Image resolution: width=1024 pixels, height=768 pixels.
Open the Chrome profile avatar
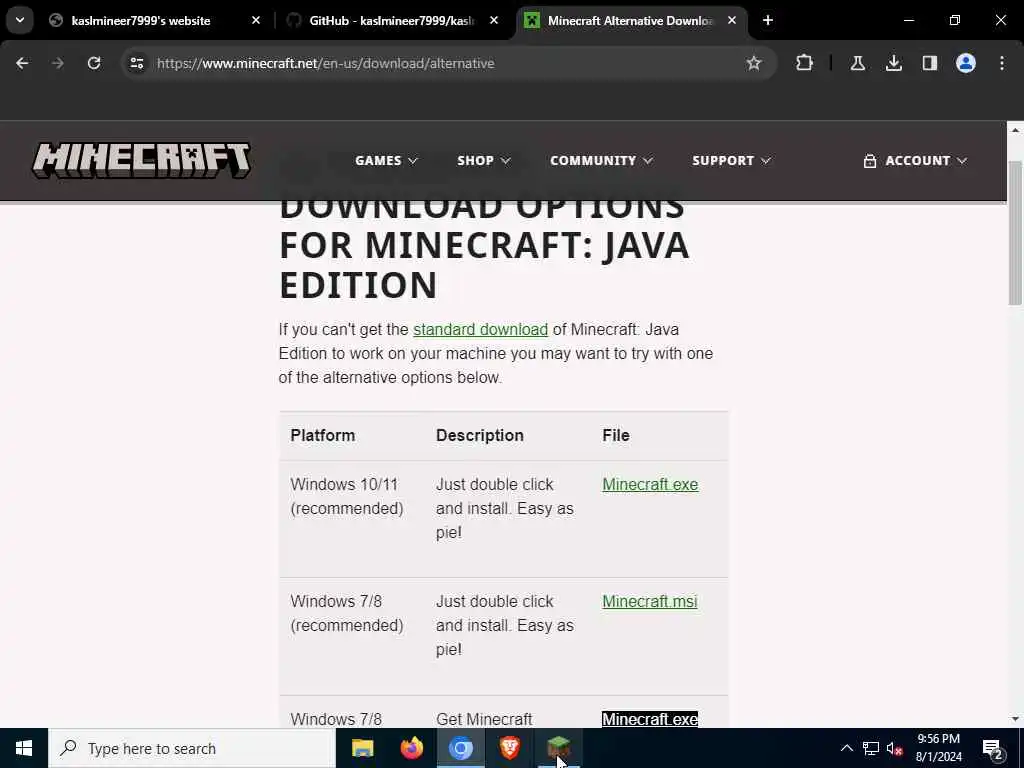(x=966, y=63)
